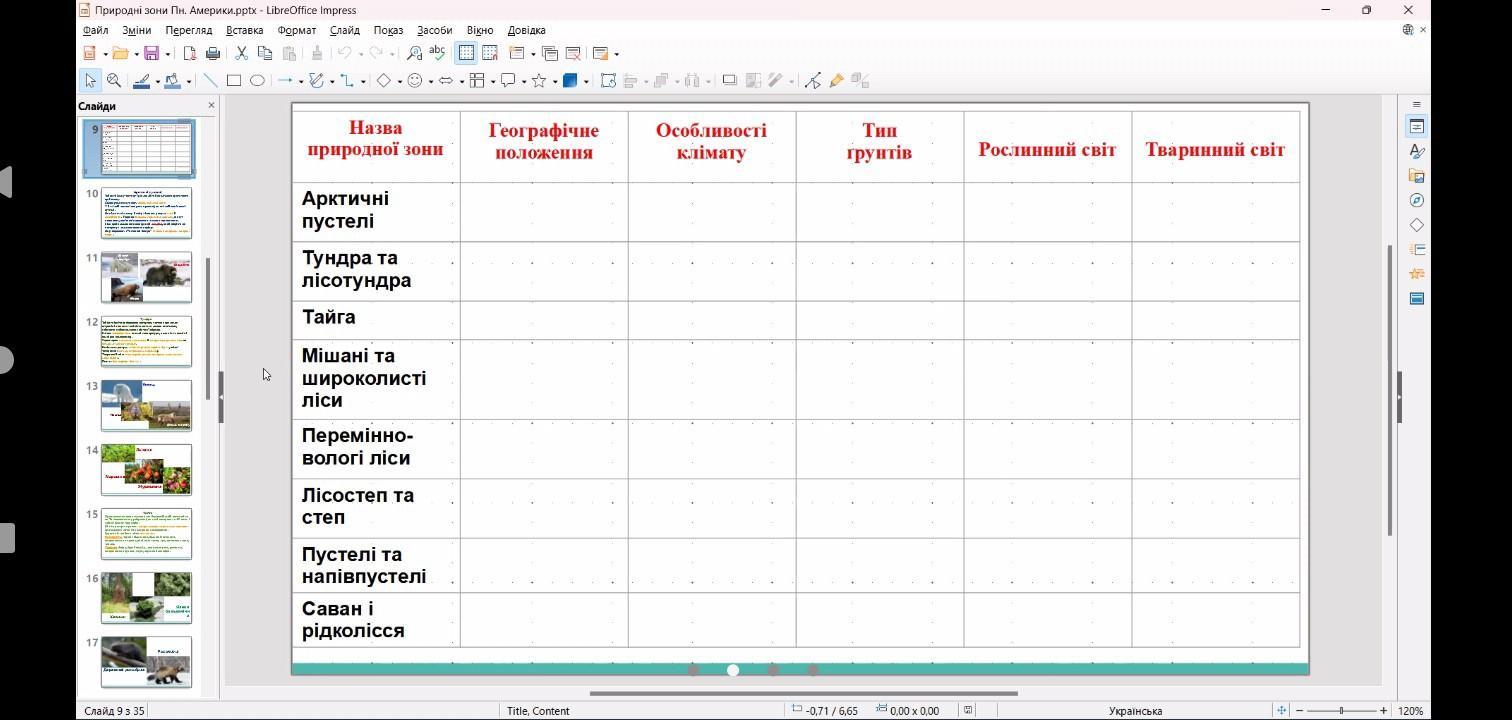Open the Save button dropdown arrow
This screenshot has width=1512, height=720.
click(x=167, y=54)
